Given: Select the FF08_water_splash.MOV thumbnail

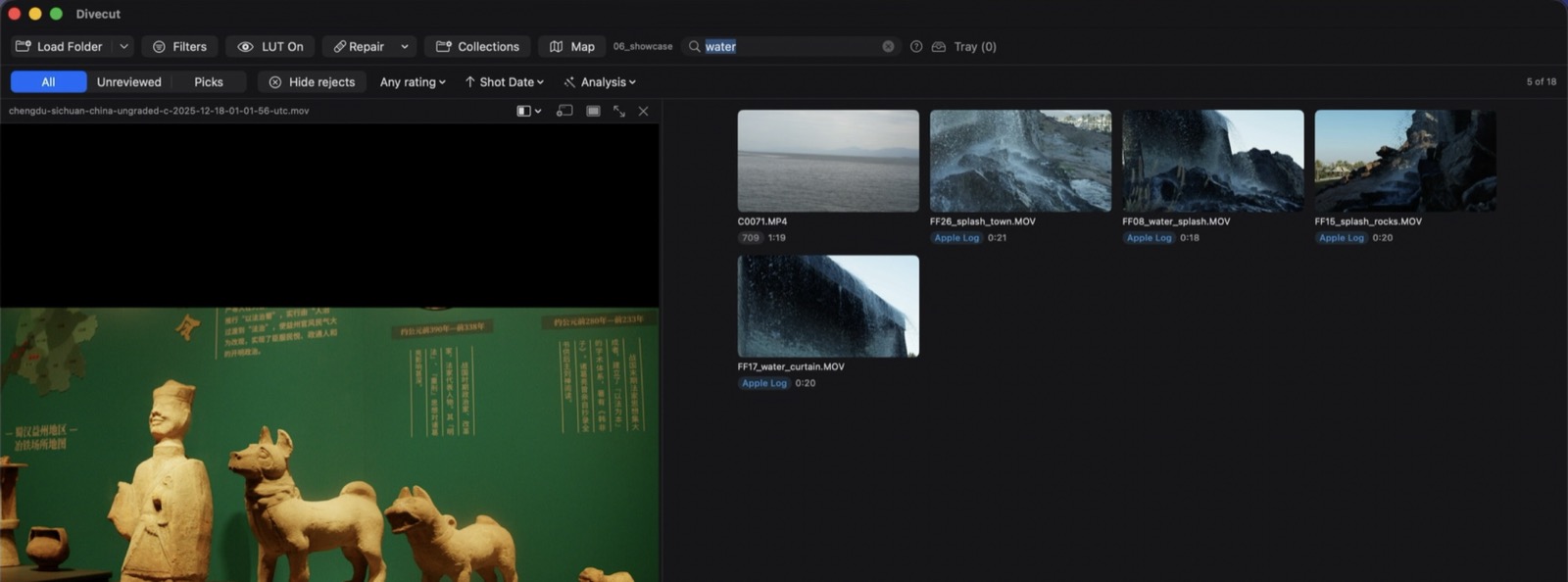Looking at the screenshot, I should coord(1212,161).
